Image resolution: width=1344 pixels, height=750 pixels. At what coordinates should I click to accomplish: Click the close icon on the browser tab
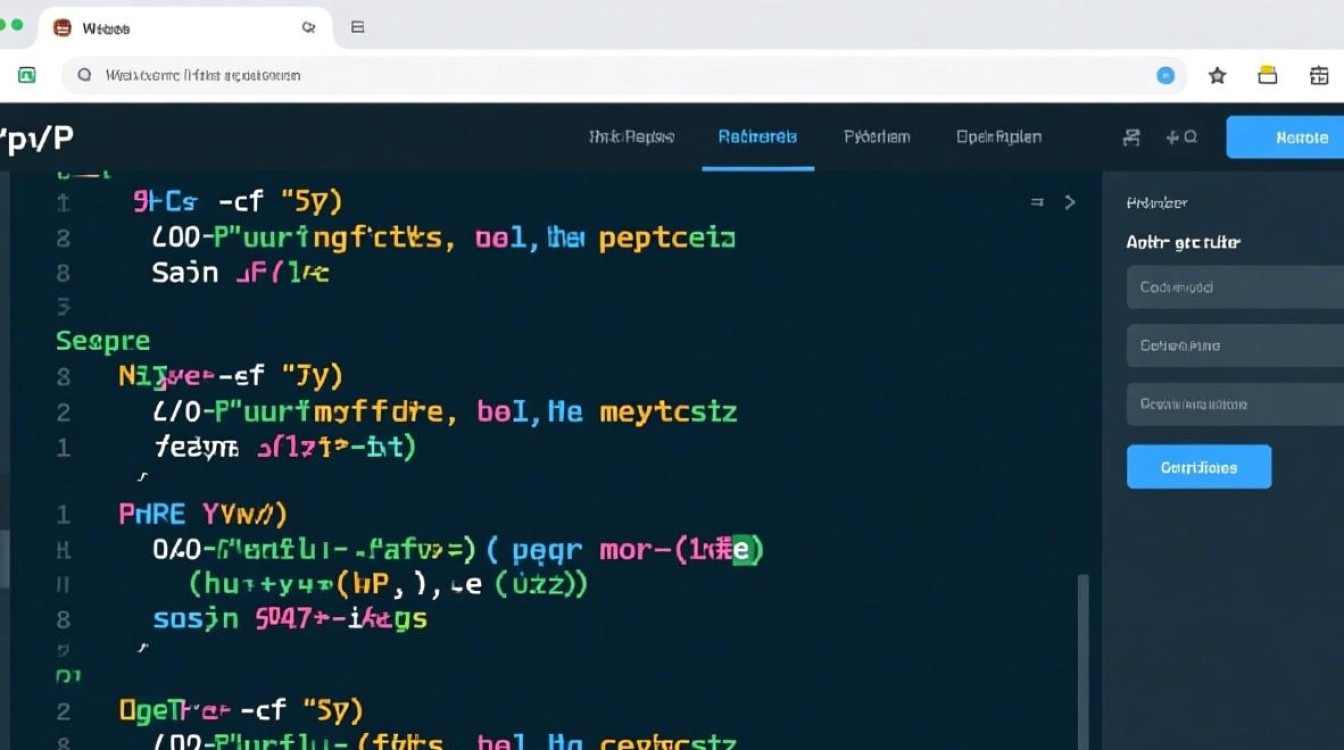pos(309,28)
